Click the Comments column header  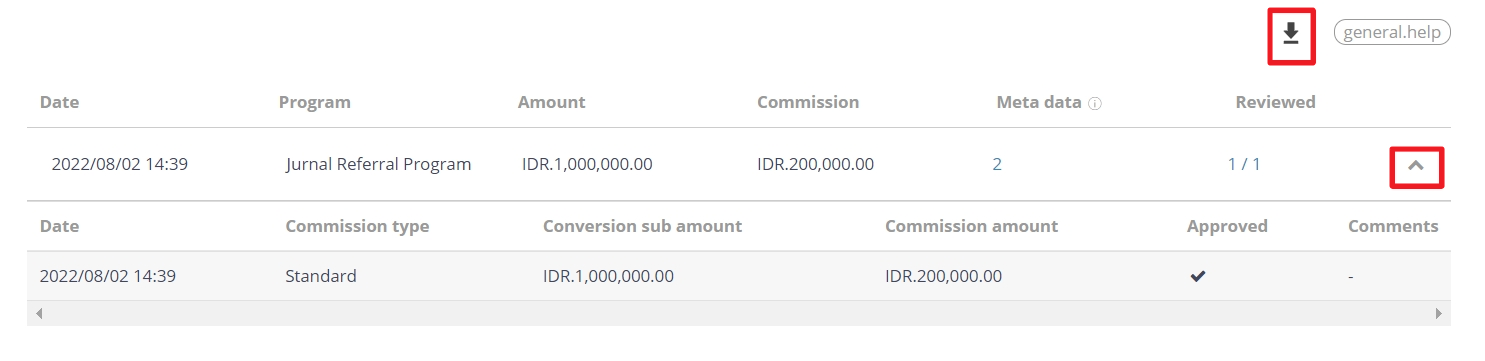[1393, 226]
